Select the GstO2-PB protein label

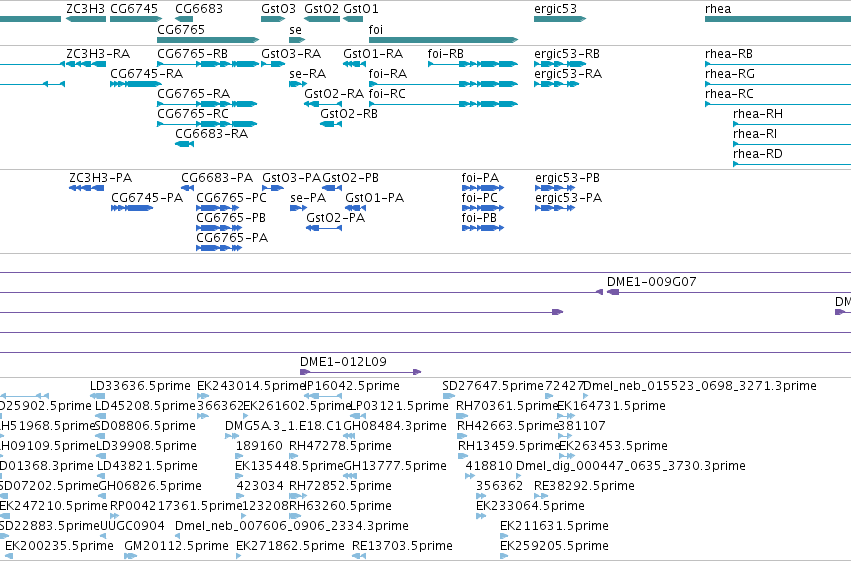click(351, 178)
